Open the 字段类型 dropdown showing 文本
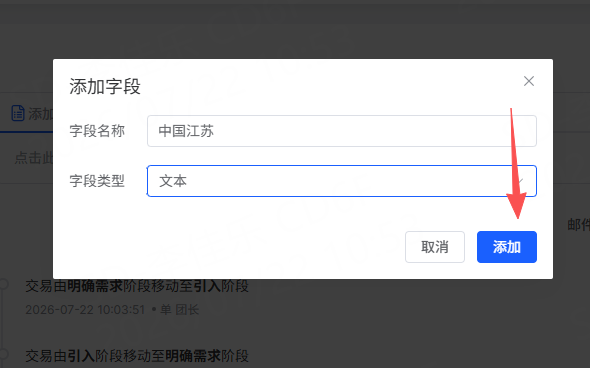This screenshot has height=368, width=590. point(342,181)
